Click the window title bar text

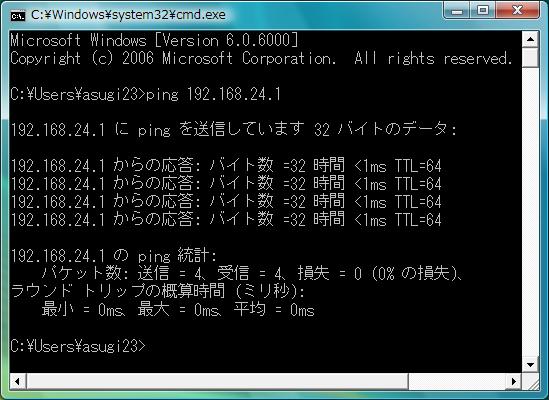(x=128, y=15)
